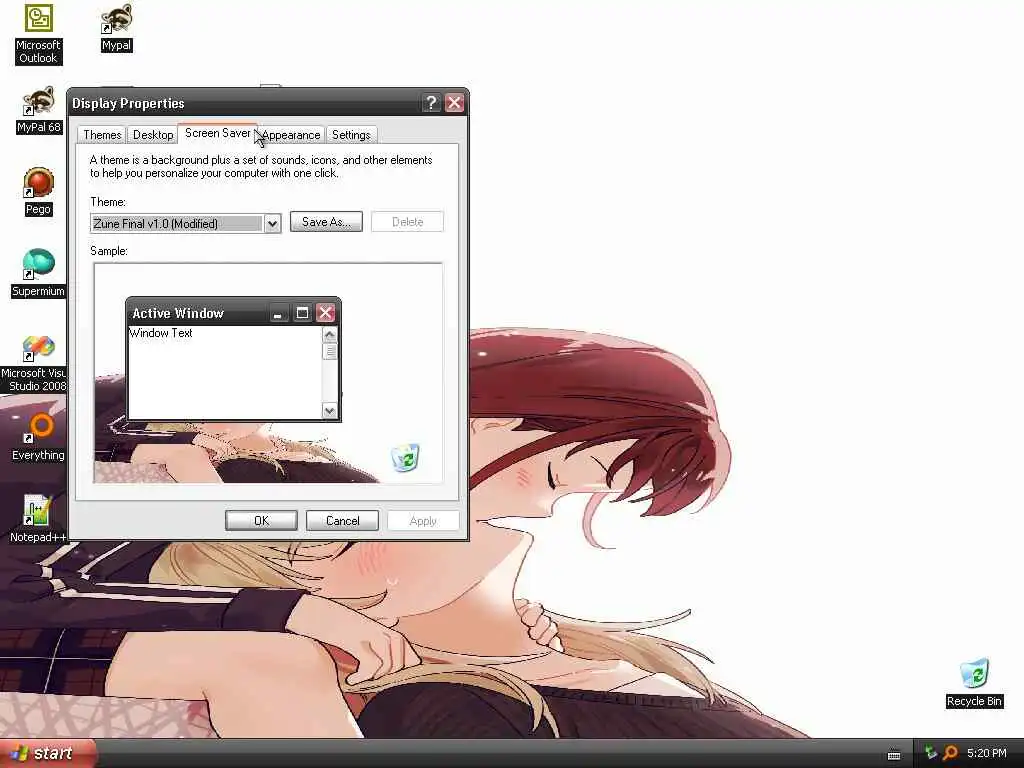This screenshot has height=768, width=1024.
Task: Click the sample scrollbar up arrow
Action: coord(330,335)
